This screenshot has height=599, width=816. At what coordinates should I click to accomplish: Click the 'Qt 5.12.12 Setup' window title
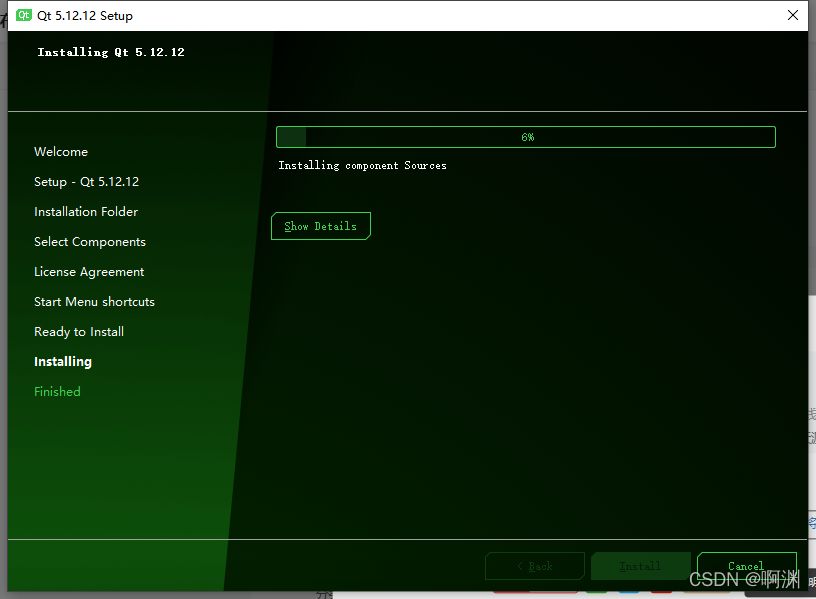(x=85, y=16)
